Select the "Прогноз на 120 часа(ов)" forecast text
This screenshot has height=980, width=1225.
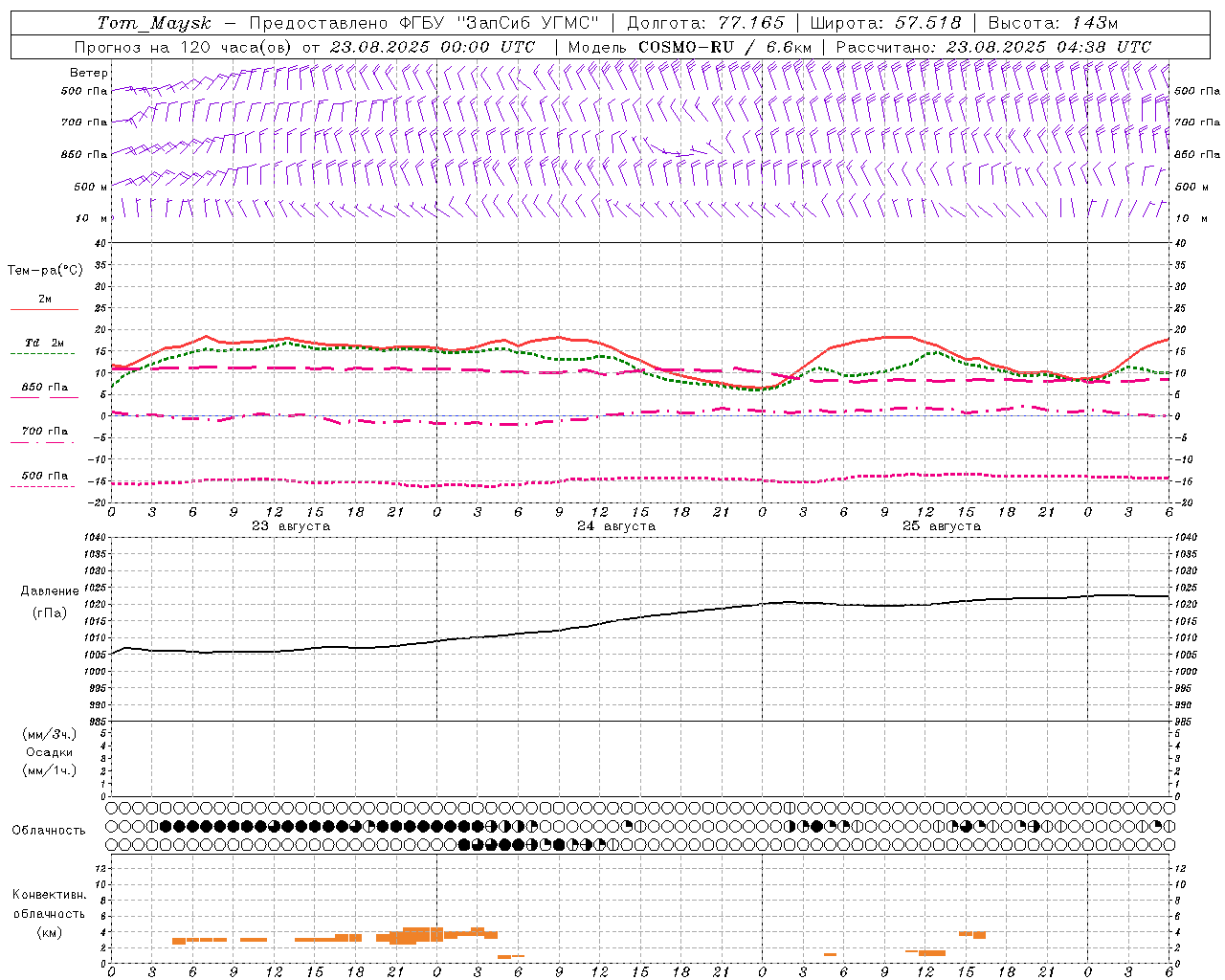184,47
